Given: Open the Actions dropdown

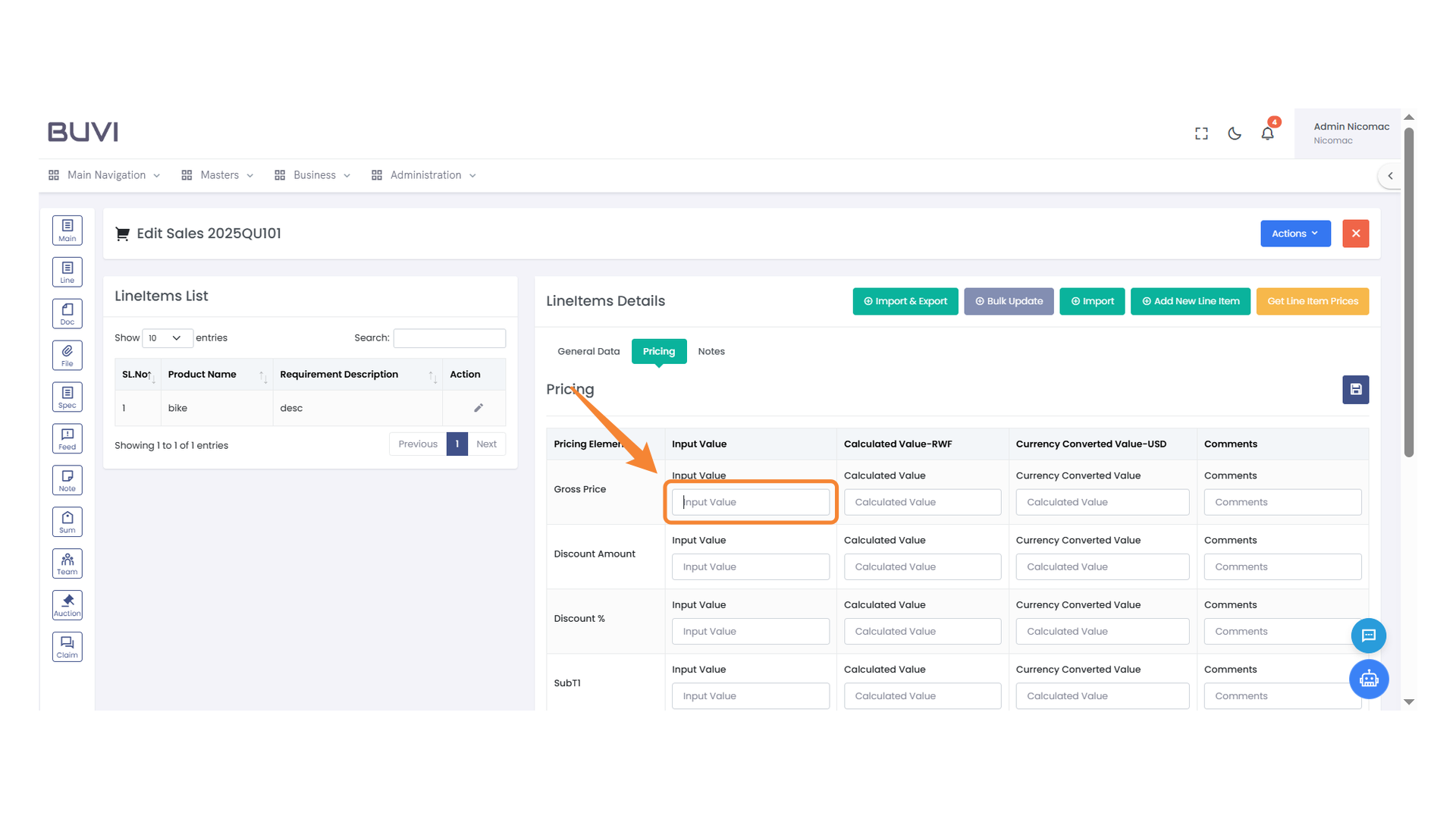Looking at the screenshot, I should 1294,234.
